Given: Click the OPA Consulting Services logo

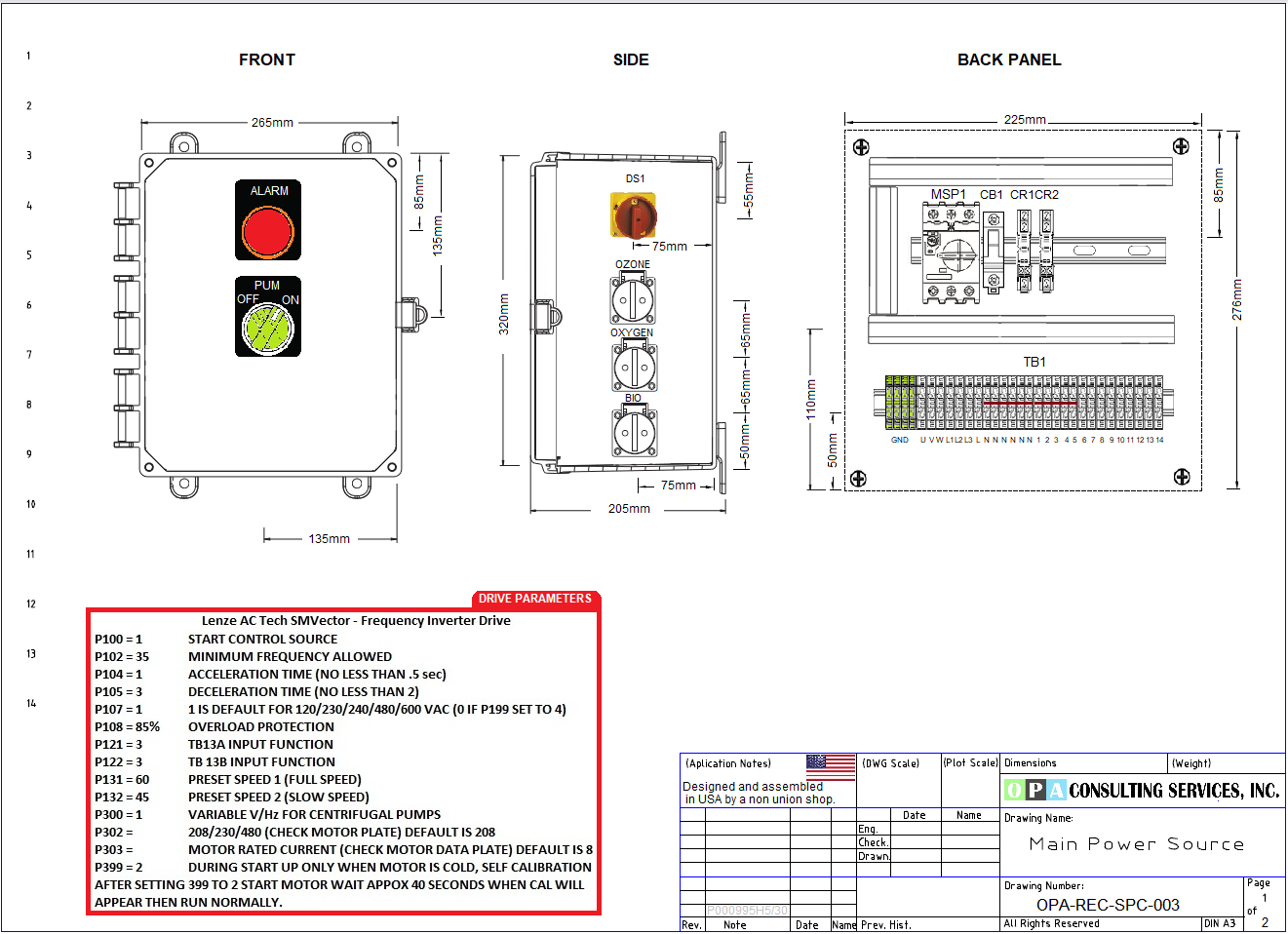Looking at the screenshot, I should [x=1142, y=791].
